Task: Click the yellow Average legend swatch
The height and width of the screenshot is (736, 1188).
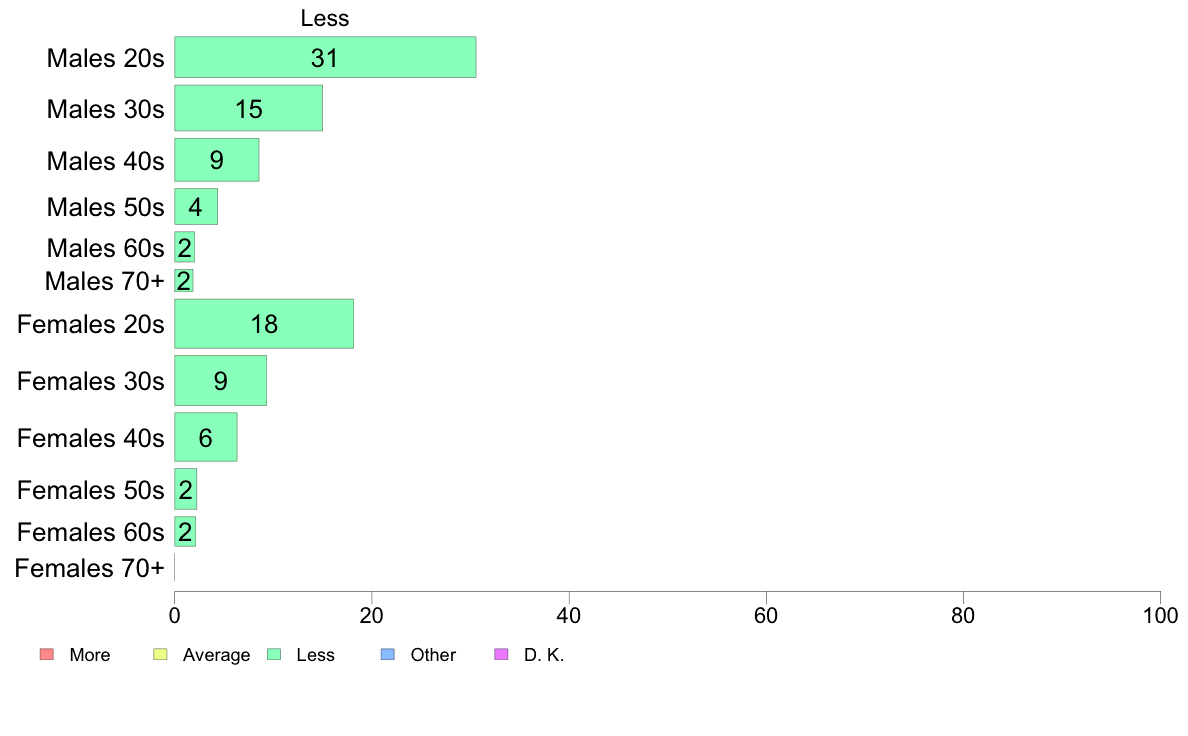Action: pyautogui.click(x=159, y=655)
